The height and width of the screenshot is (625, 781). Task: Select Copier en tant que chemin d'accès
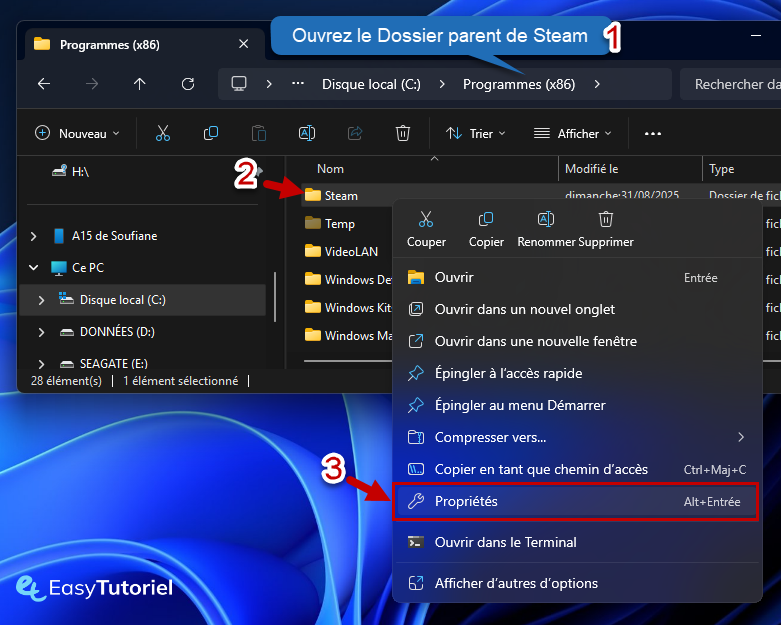541,469
